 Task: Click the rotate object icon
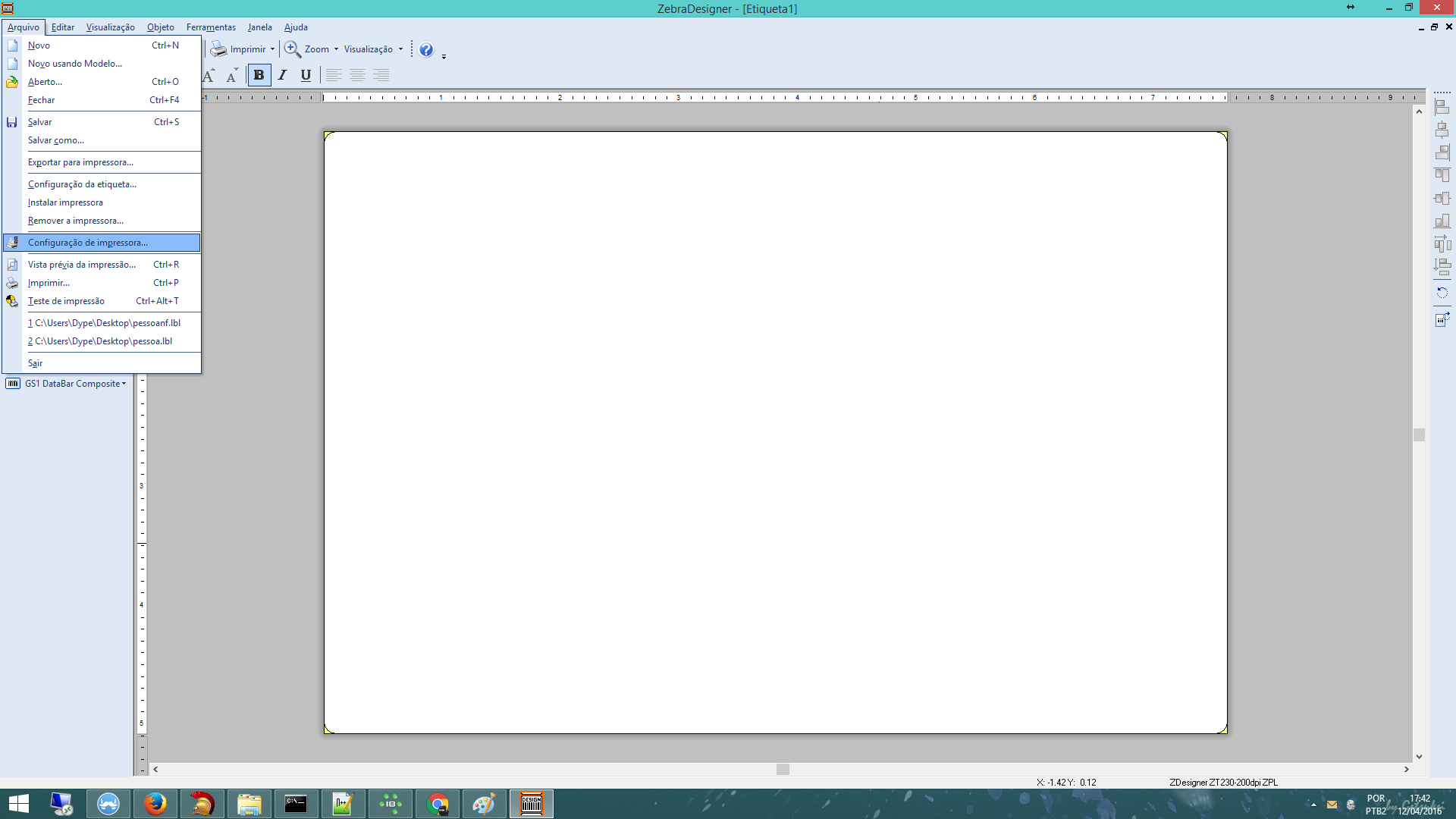point(1442,293)
